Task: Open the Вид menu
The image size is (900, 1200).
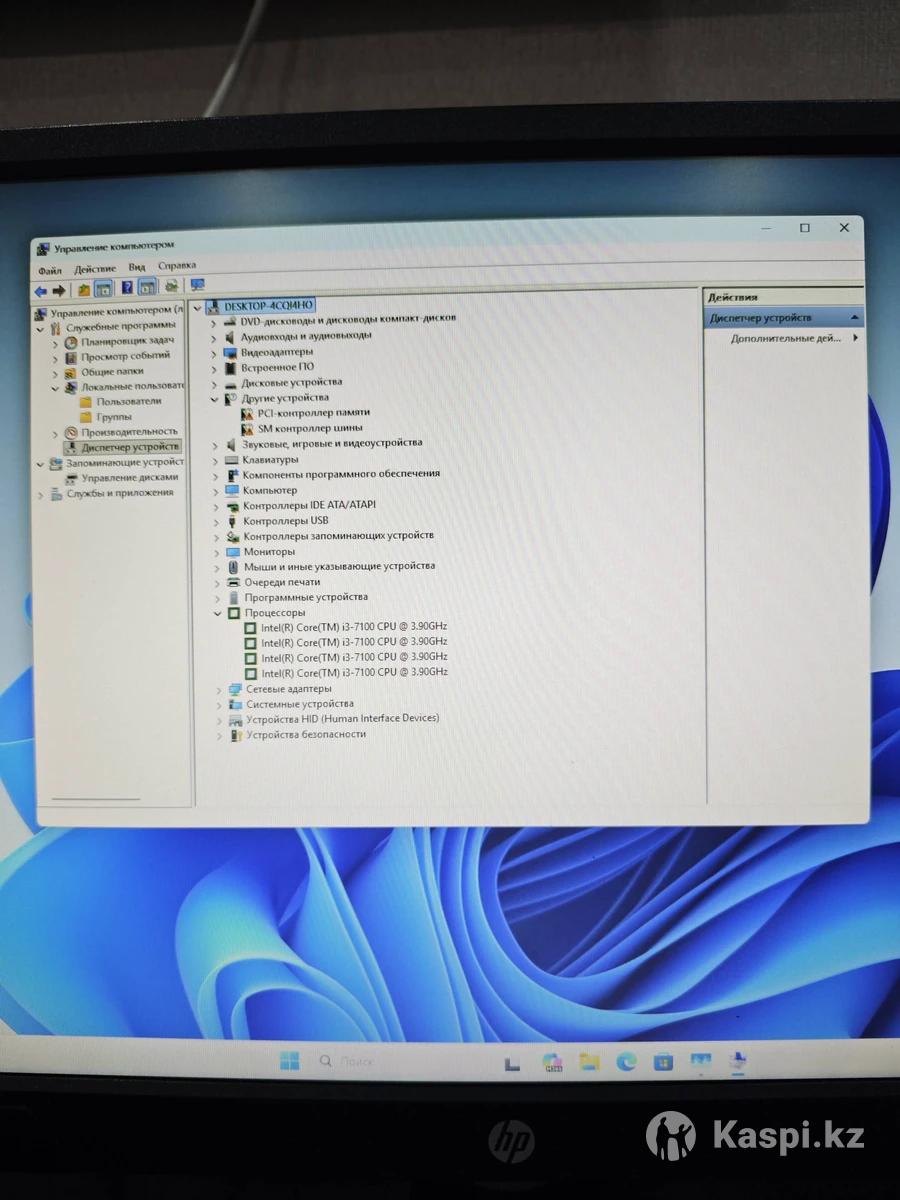Action: point(137,267)
